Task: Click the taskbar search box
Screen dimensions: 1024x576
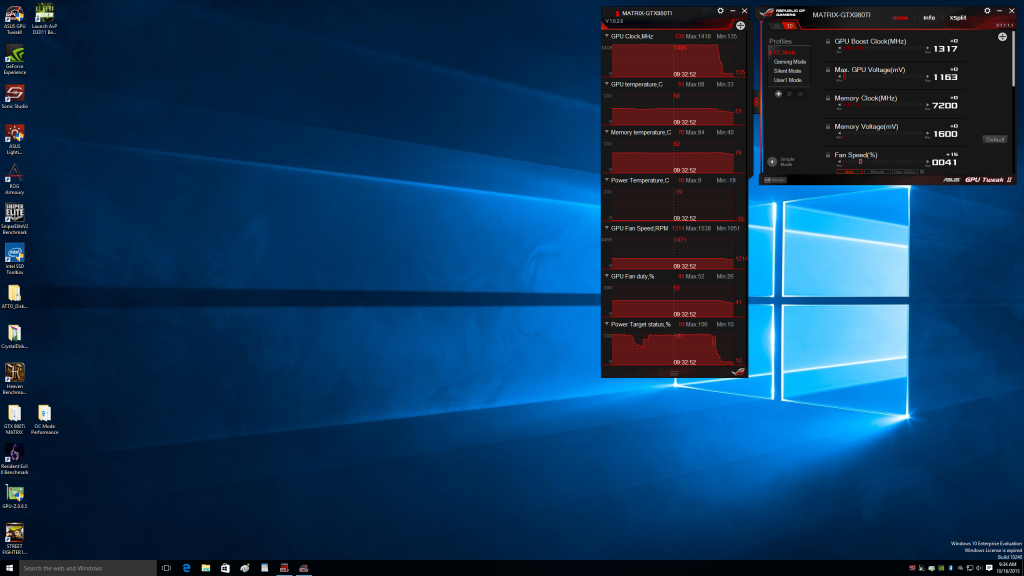Action: [88, 568]
